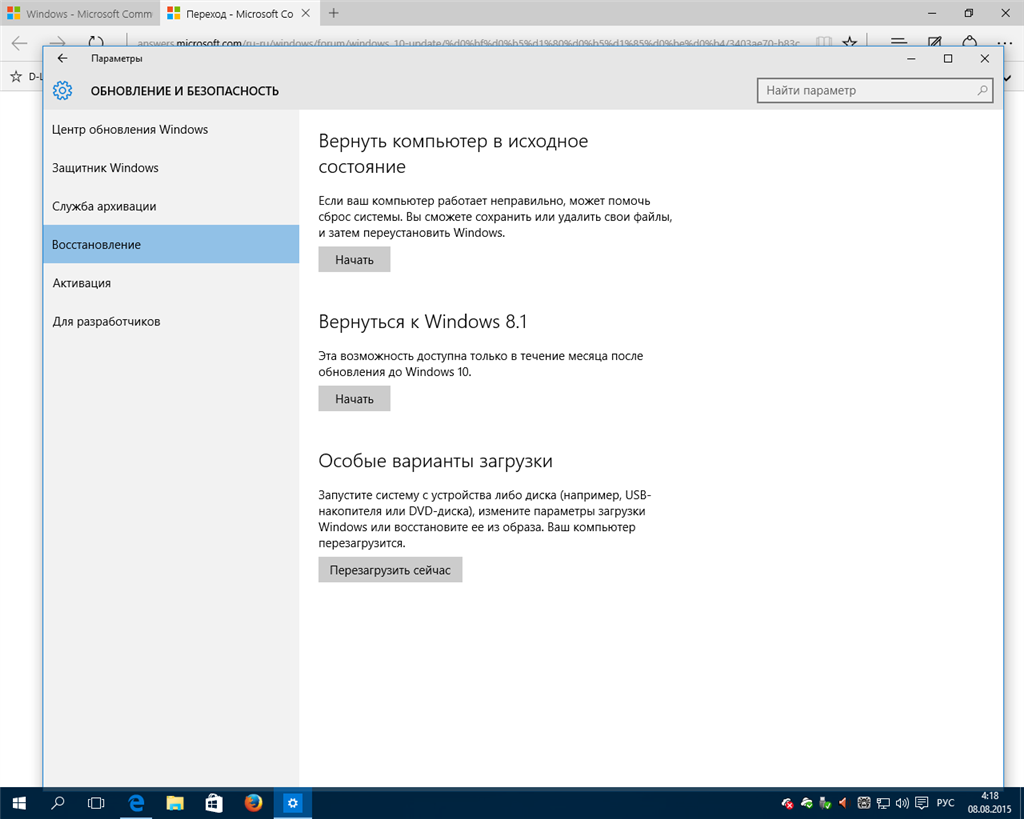Switch input language via РУС indicator

coord(945,803)
